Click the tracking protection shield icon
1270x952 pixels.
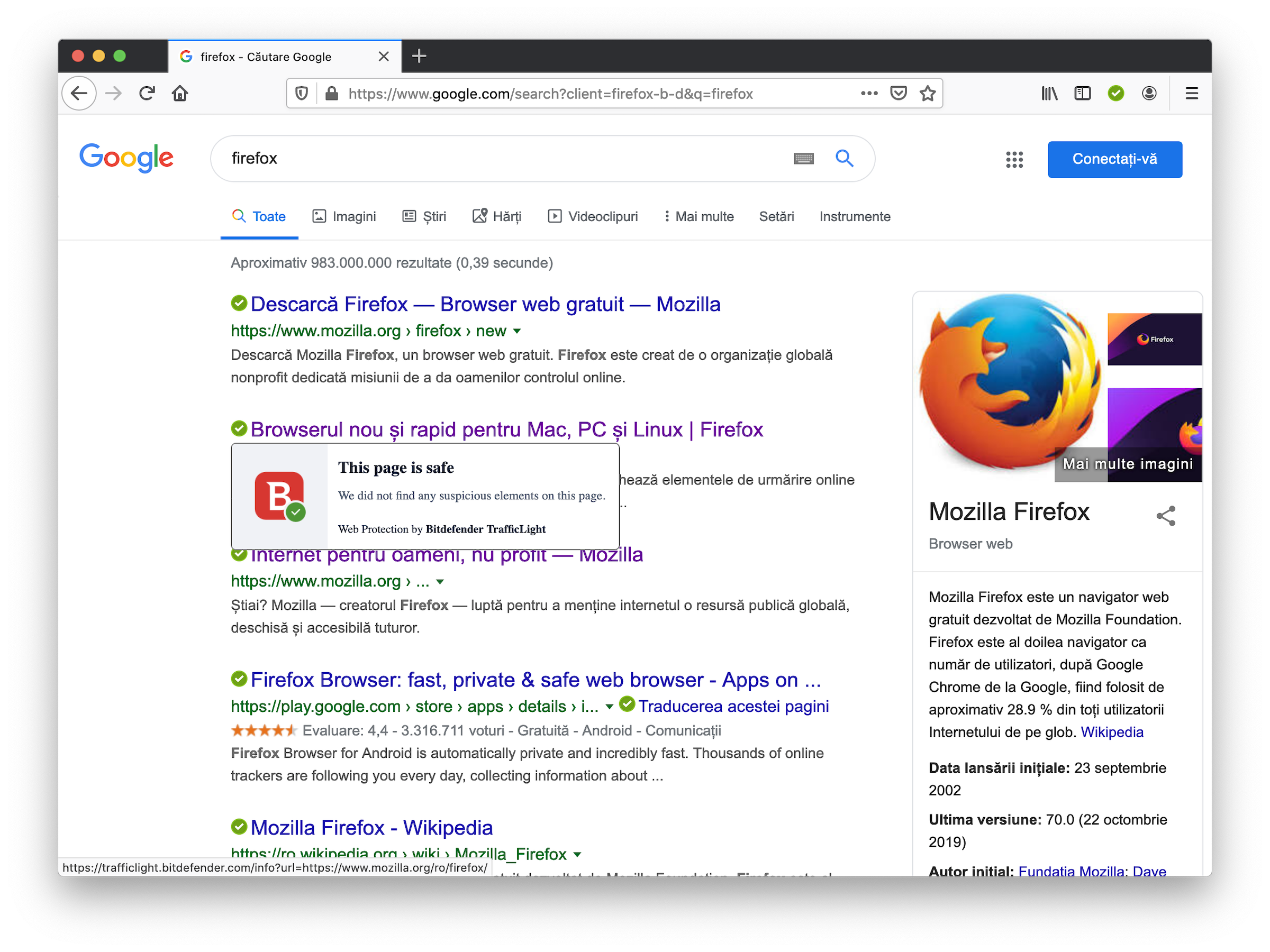pos(302,93)
